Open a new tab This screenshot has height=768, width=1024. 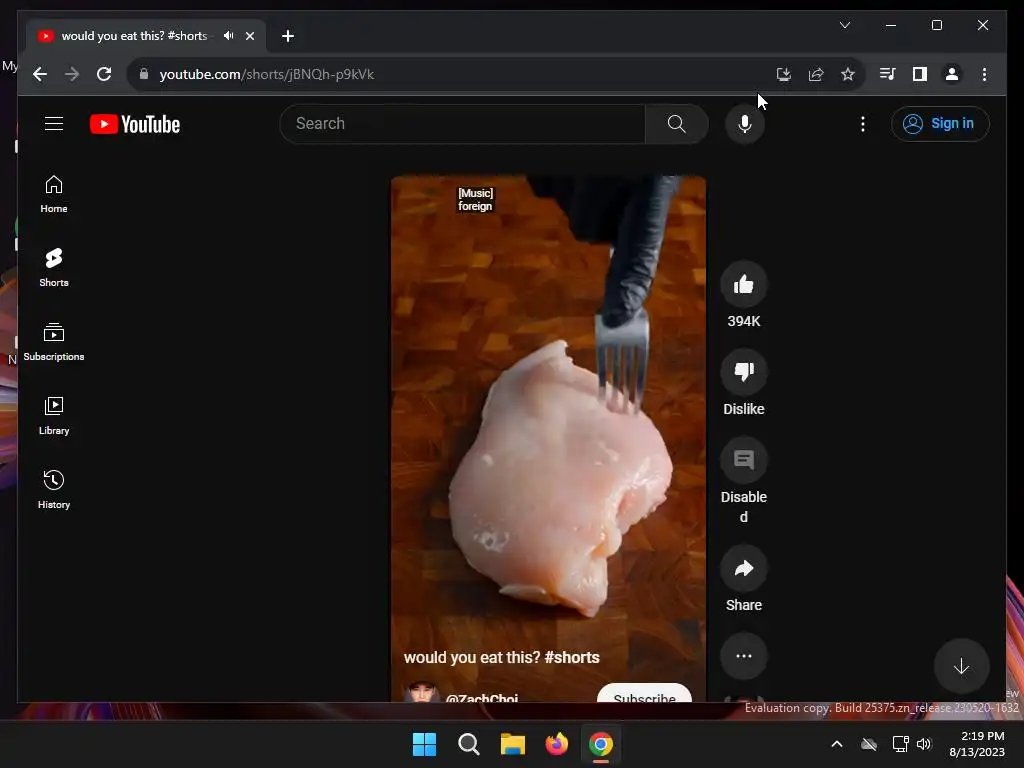[288, 36]
